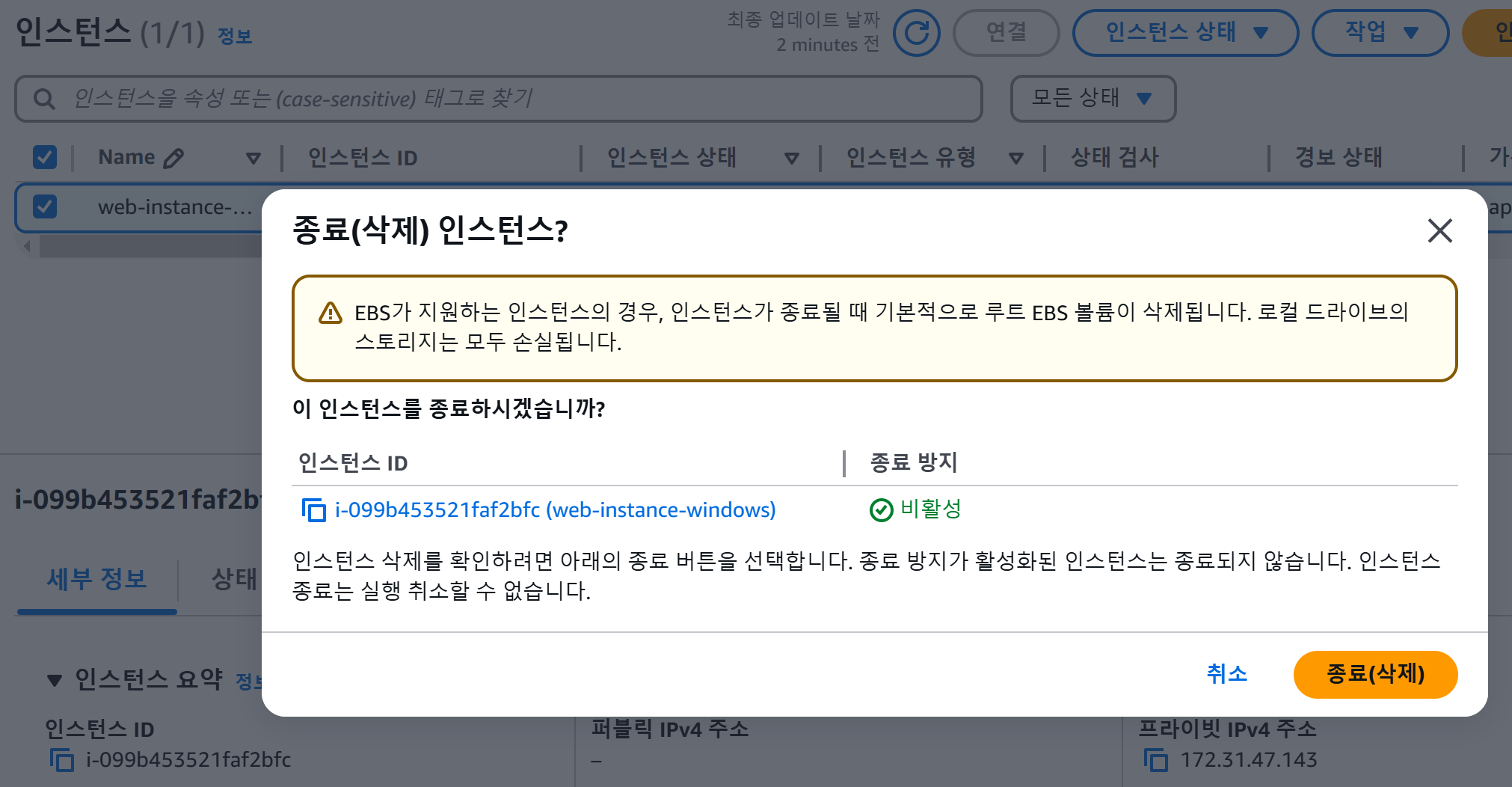
Task: Copy private IPv4 address 172.31.47.143
Action: [x=1156, y=760]
